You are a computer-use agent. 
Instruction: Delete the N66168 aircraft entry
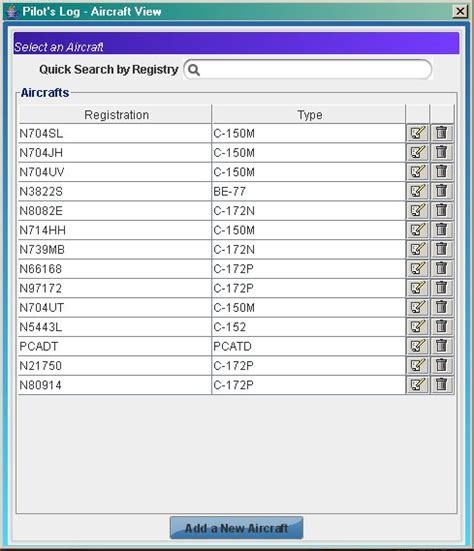(442, 269)
